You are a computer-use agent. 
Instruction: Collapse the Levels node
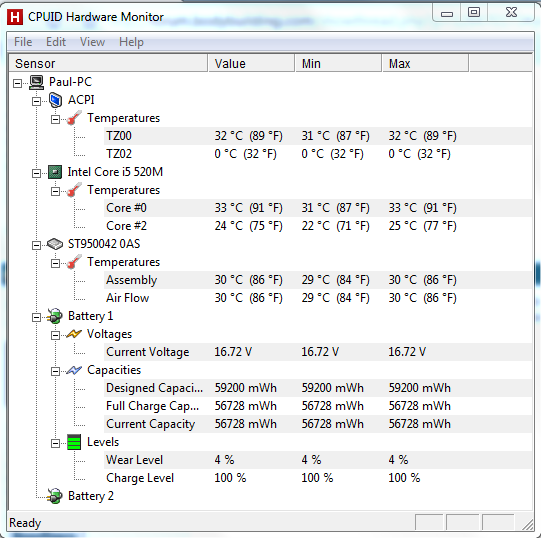tap(55, 443)
